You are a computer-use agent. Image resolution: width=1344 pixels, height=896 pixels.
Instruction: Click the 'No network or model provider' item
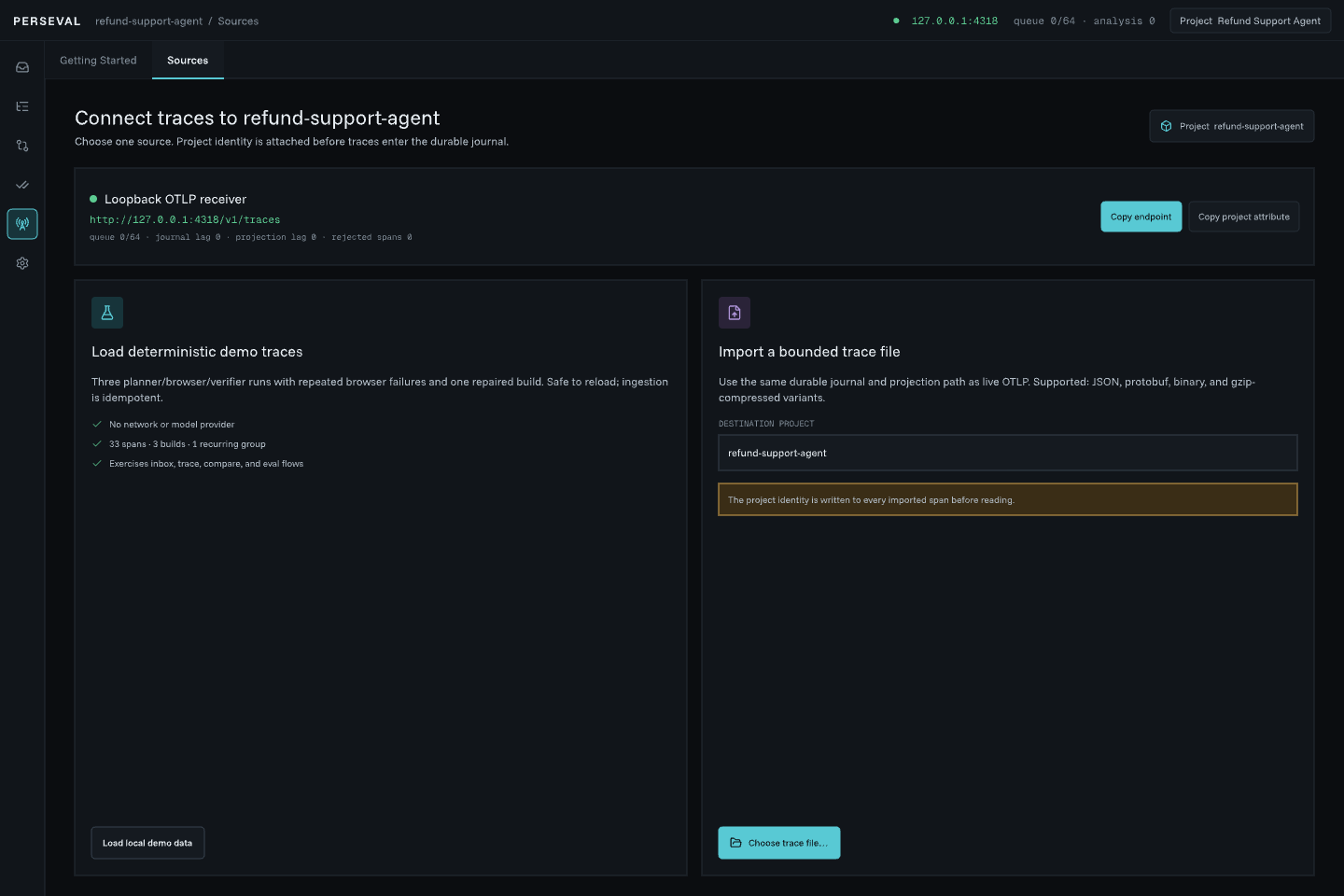click(172, 425)
